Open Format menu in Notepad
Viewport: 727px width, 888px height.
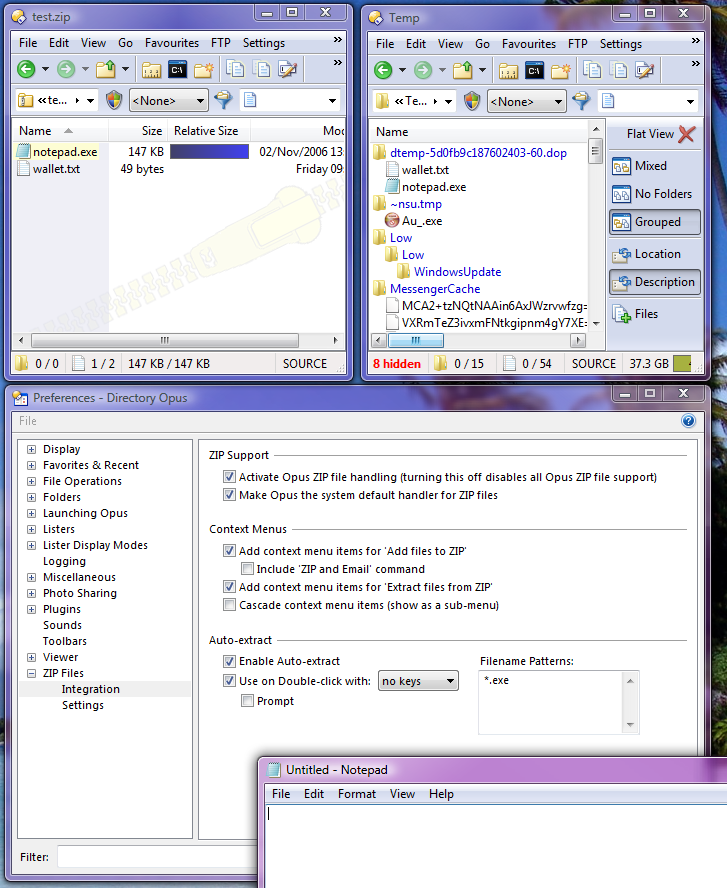tap(357, 794)
